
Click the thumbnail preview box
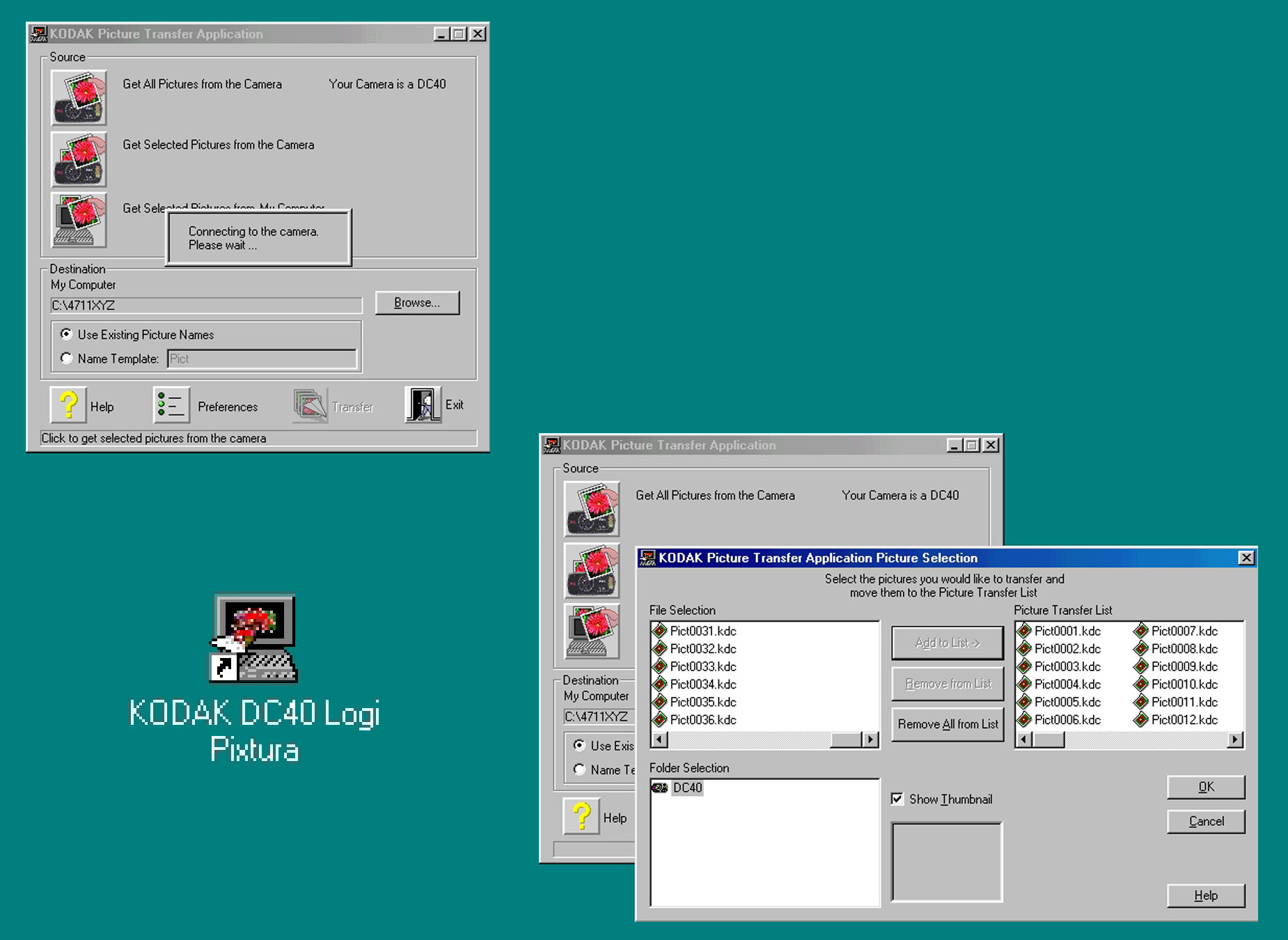coord(947,862)
